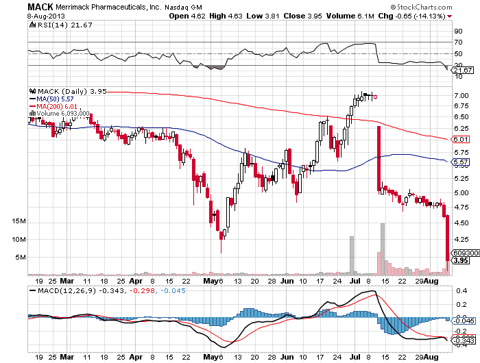
Task: Click the May label on price chart date axis
Action: tap(211, 281)
